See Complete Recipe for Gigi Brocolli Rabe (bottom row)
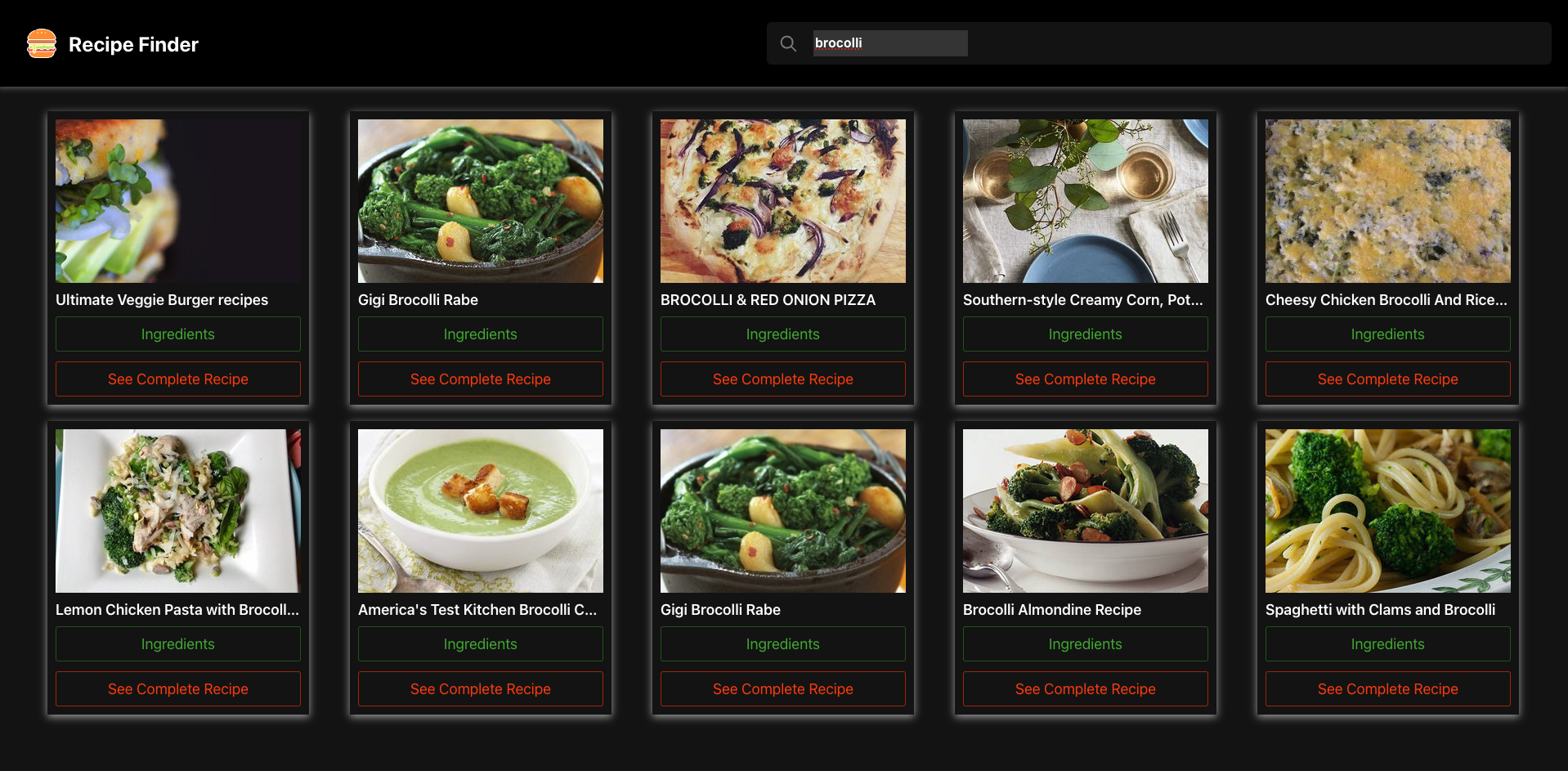The width and height of the screenshot is (1568, 771). [x=782, y=688]
